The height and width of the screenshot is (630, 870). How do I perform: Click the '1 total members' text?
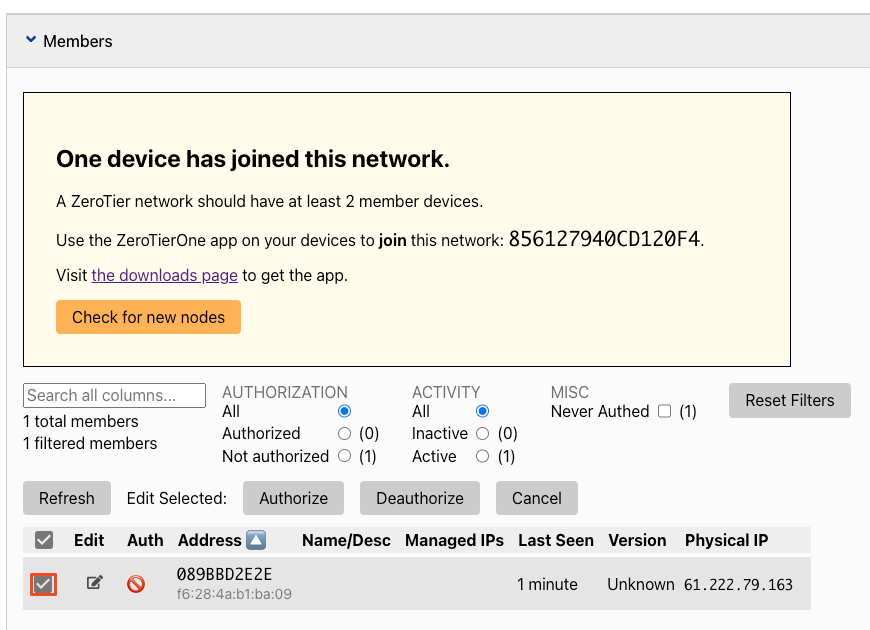80,421
